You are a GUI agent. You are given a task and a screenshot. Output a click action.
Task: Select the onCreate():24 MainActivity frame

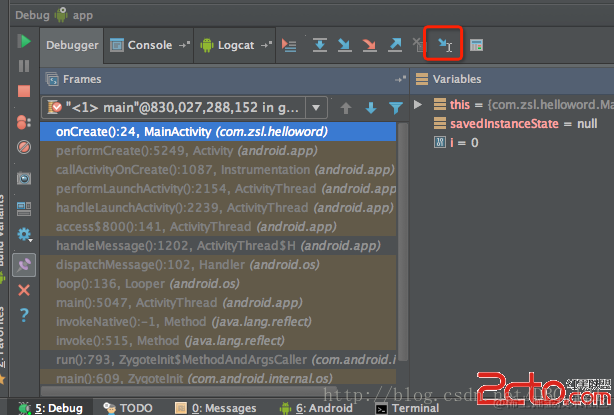pyautogui.click(x=218, y=132)
